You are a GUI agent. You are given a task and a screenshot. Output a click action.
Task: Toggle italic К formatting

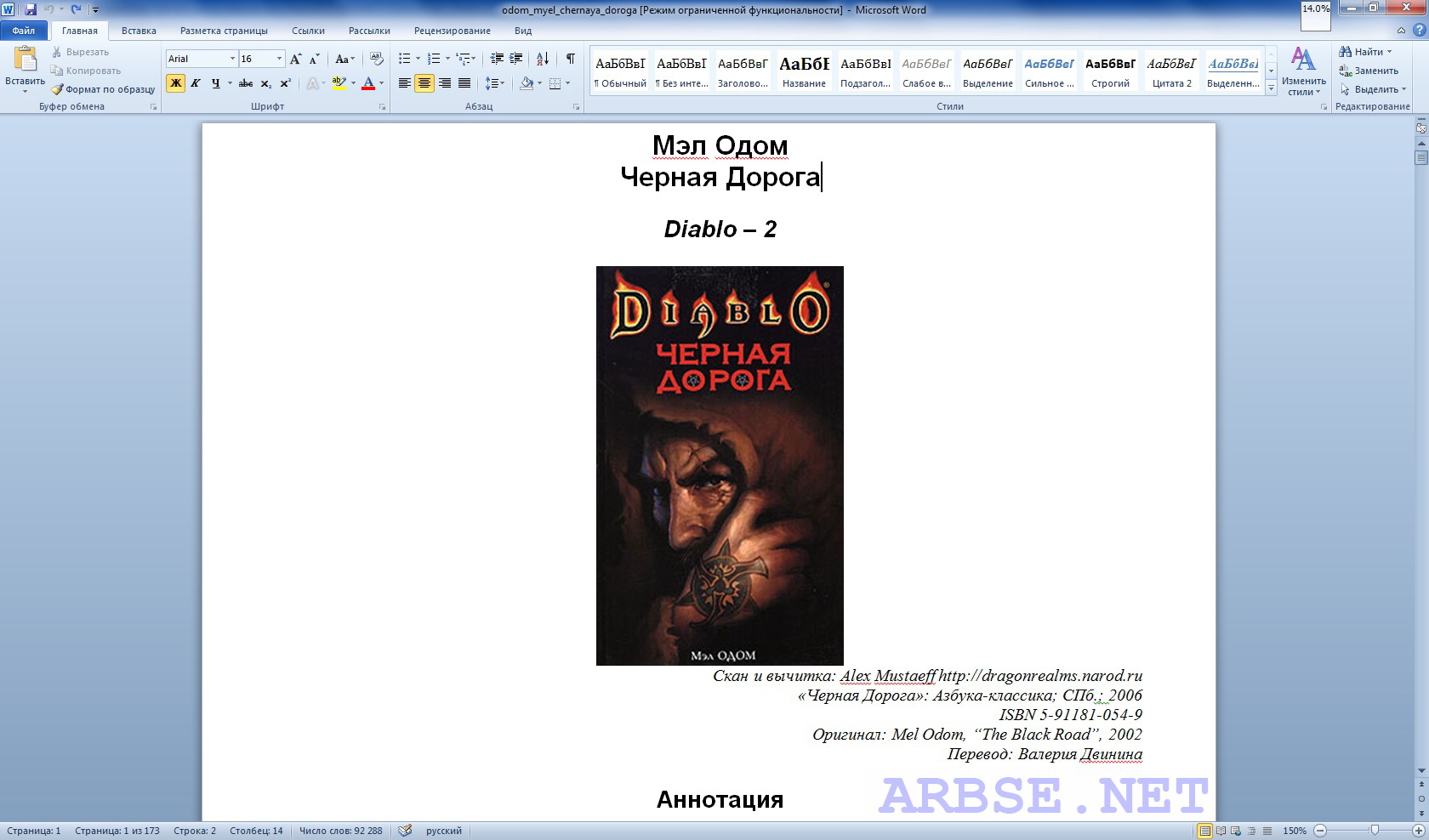click(x=196, y=83)
